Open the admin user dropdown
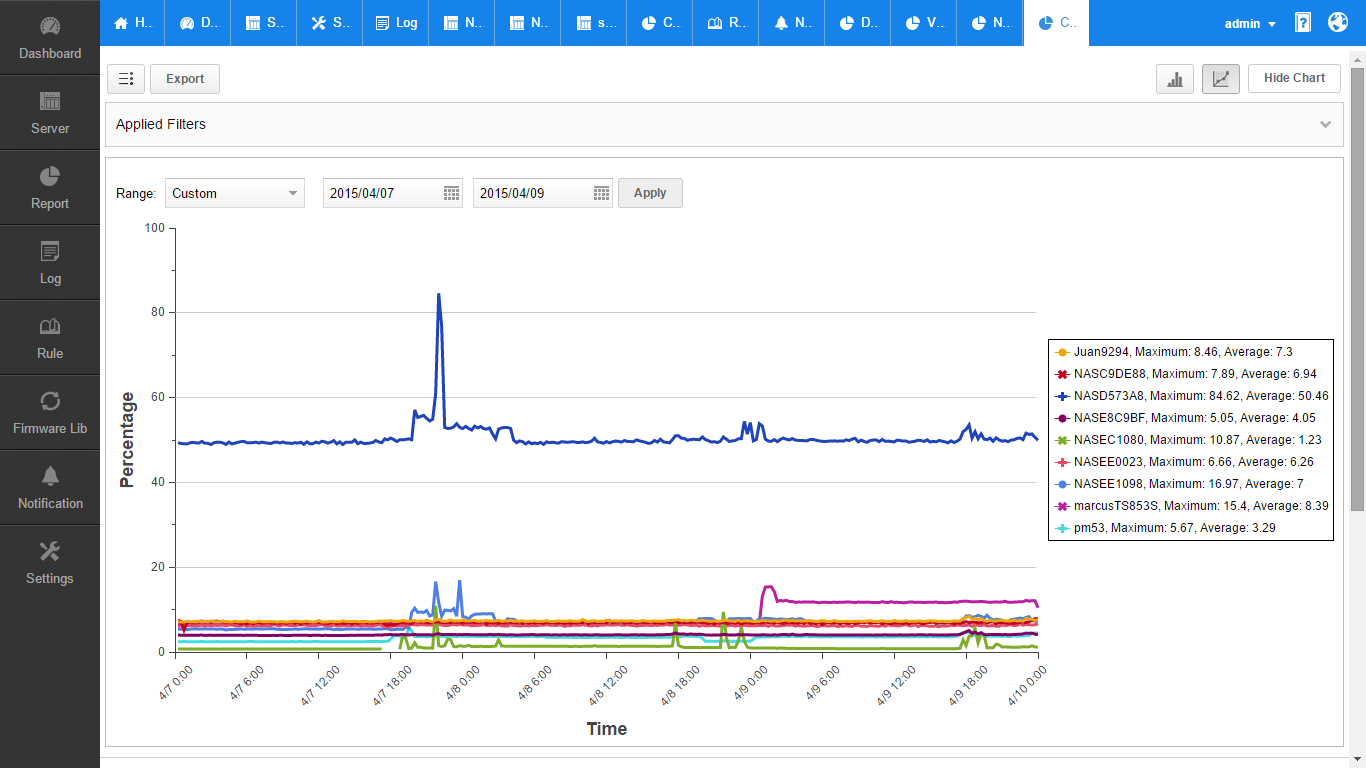The width and height of the screenshot is (1366, 768). tap(1250, 23)
